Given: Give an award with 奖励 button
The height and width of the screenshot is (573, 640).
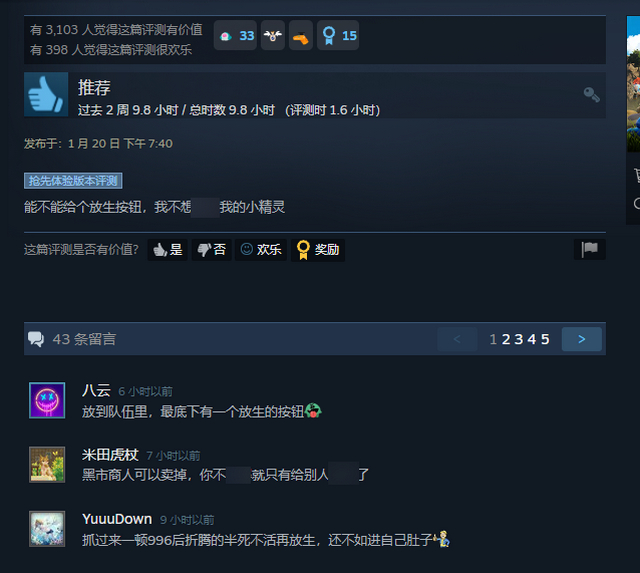Looking at the screenshot, I should (318, 249).
